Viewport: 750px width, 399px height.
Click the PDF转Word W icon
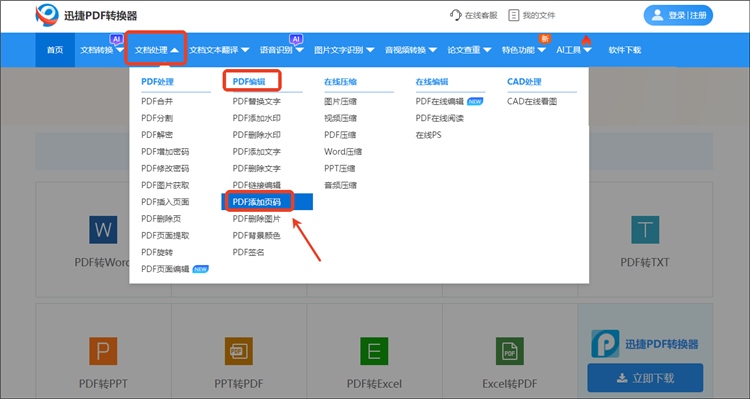click(103, 230)
